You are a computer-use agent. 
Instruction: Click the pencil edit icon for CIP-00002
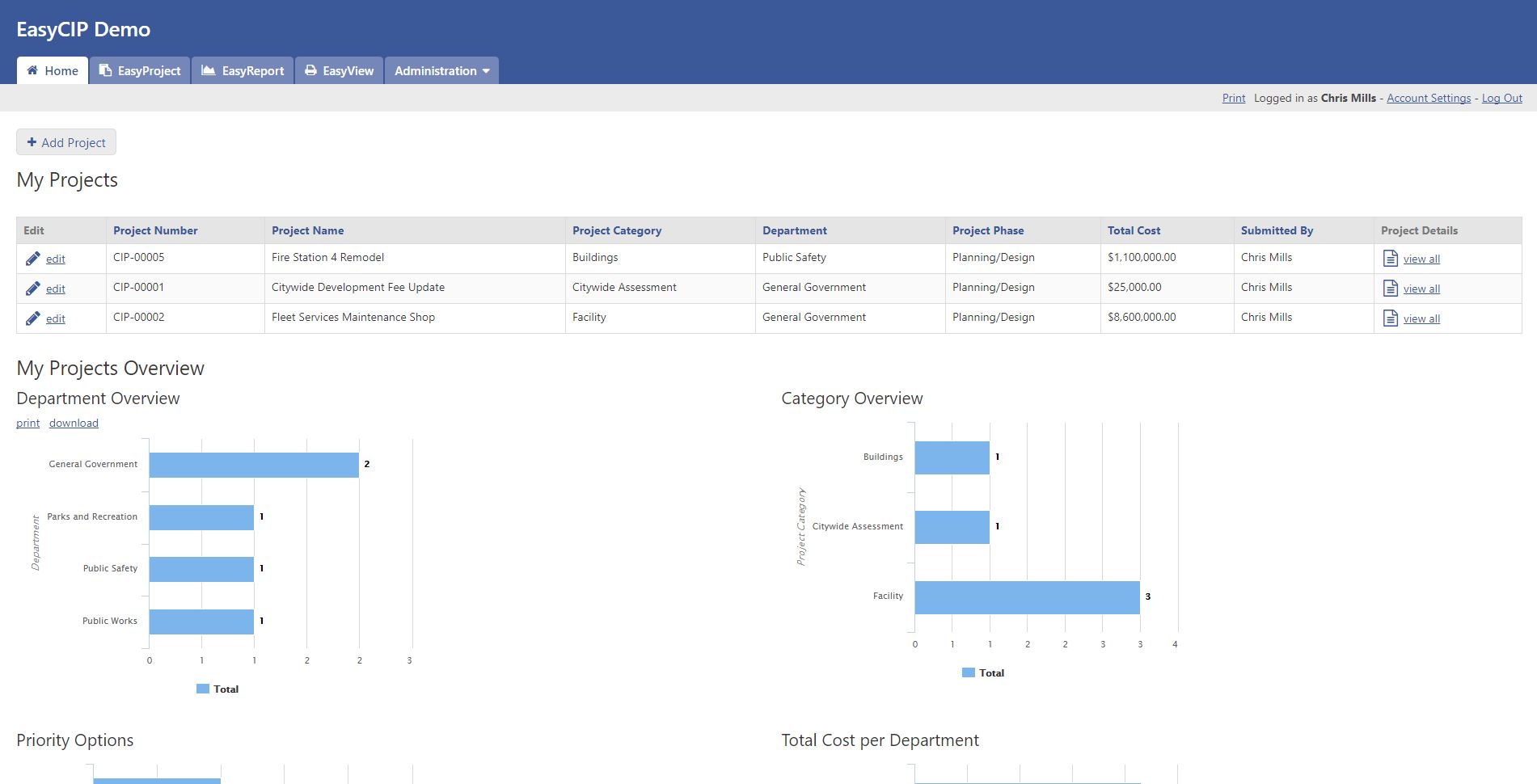(x=33, y=318)
